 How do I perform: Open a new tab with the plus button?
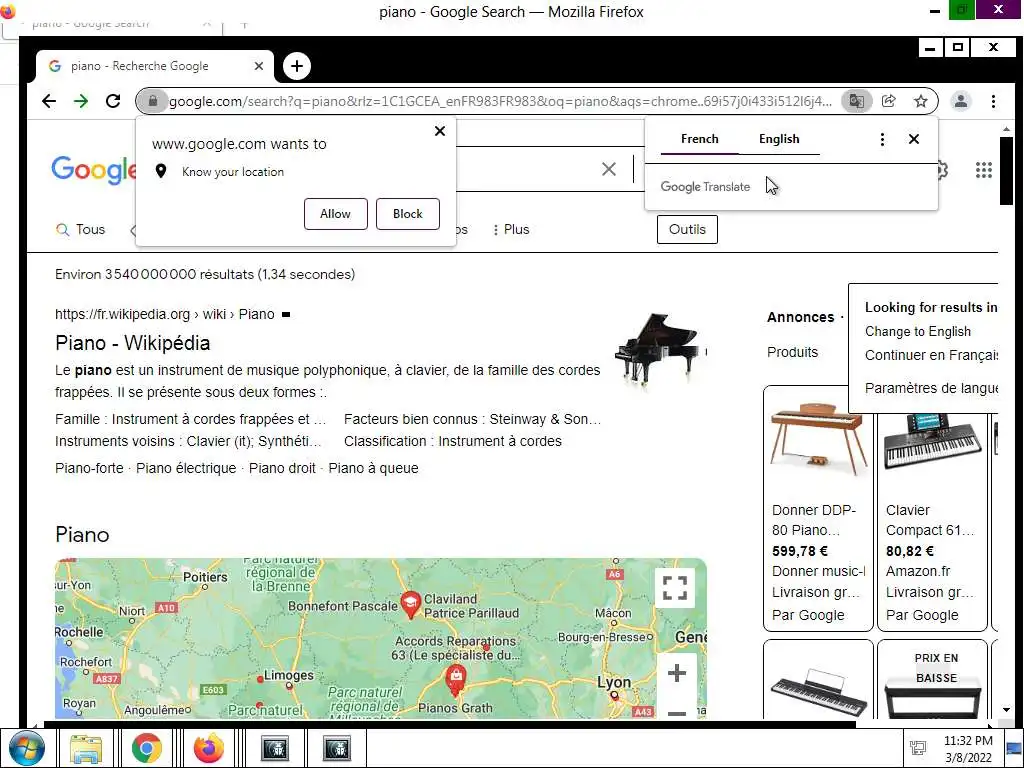click(x=296, y=66)
